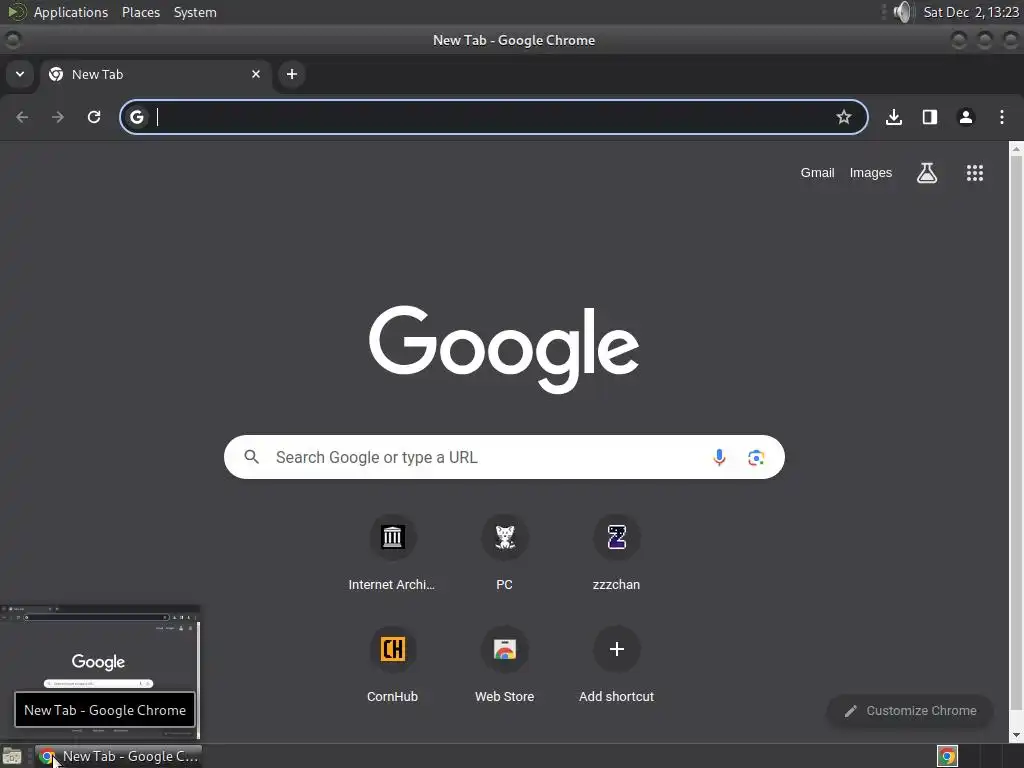Bookmark this tab with the star icon

tap(844, 117)
